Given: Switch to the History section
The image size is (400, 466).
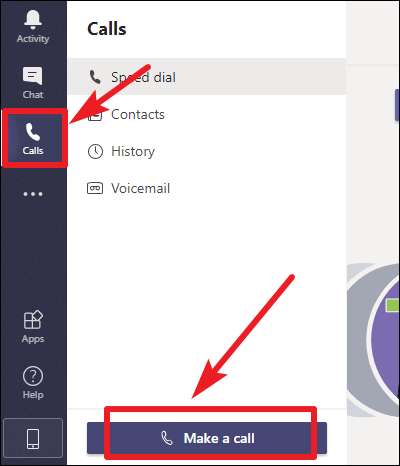Looking at the screenshot, I should tap(207, 151).
